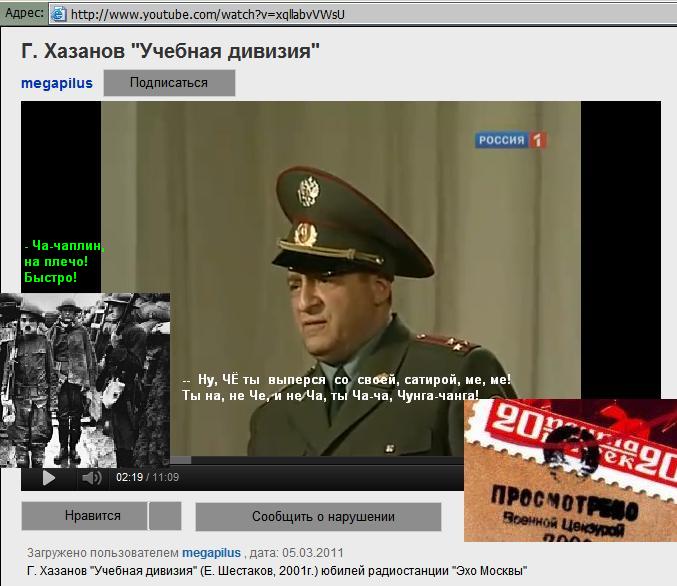The image size is (677, 586).
Task: Click the black-and-white soldiers photo overlay
Action: (85, 380)
